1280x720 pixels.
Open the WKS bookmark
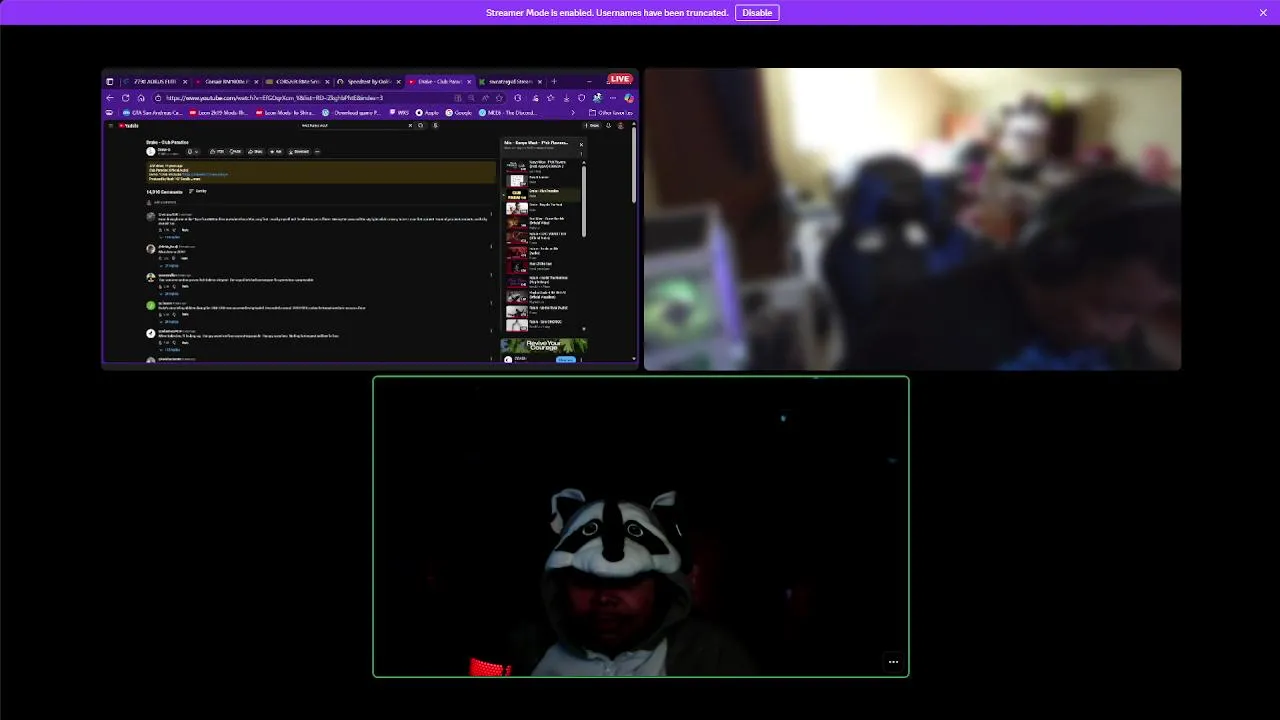click(399, 112)
